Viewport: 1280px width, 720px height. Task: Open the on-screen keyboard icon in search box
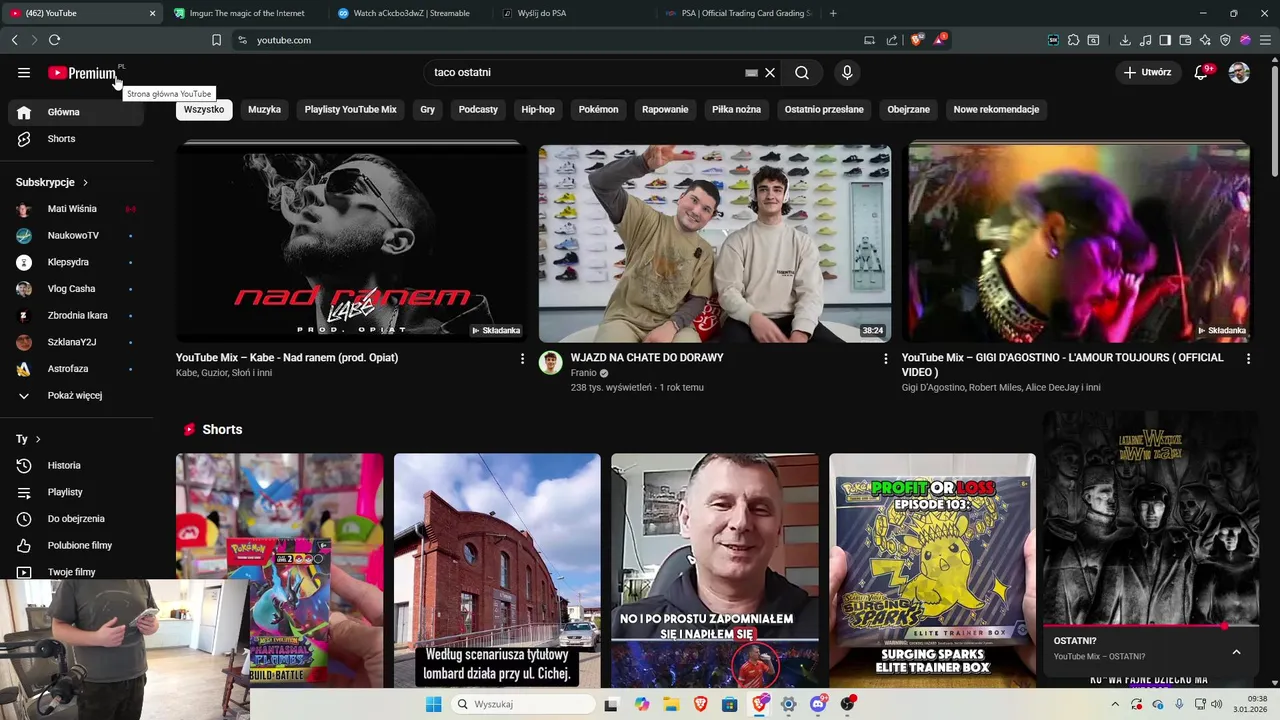pos(751,72)
